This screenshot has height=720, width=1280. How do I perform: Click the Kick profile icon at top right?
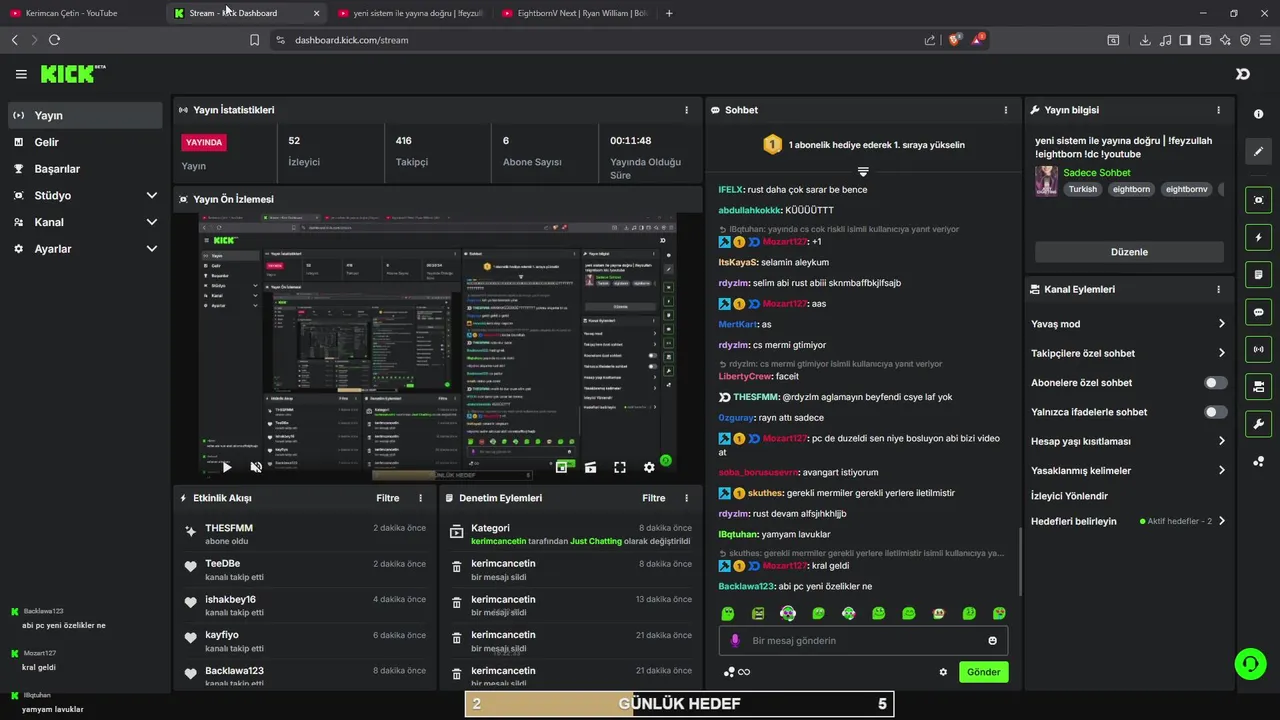(x=1243, y=74)
